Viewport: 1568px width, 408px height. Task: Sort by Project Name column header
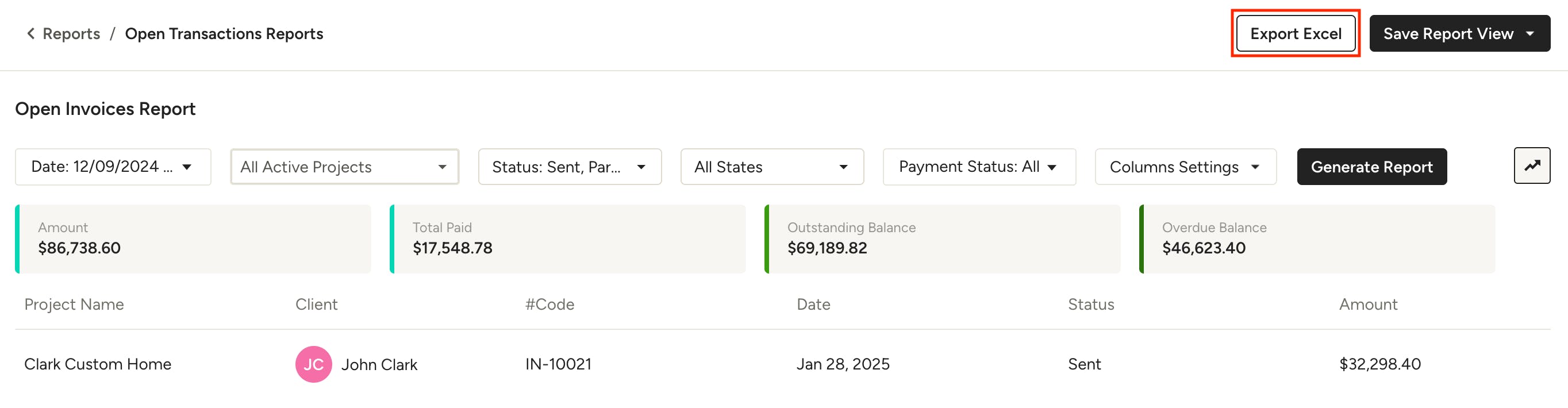tap(74, 305)
